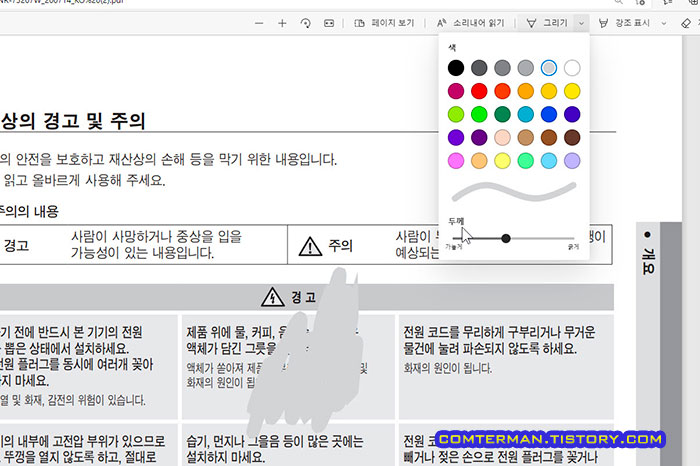Choose the tan swatch
This screenshot has height=466, width=700.
pos(525,137)
